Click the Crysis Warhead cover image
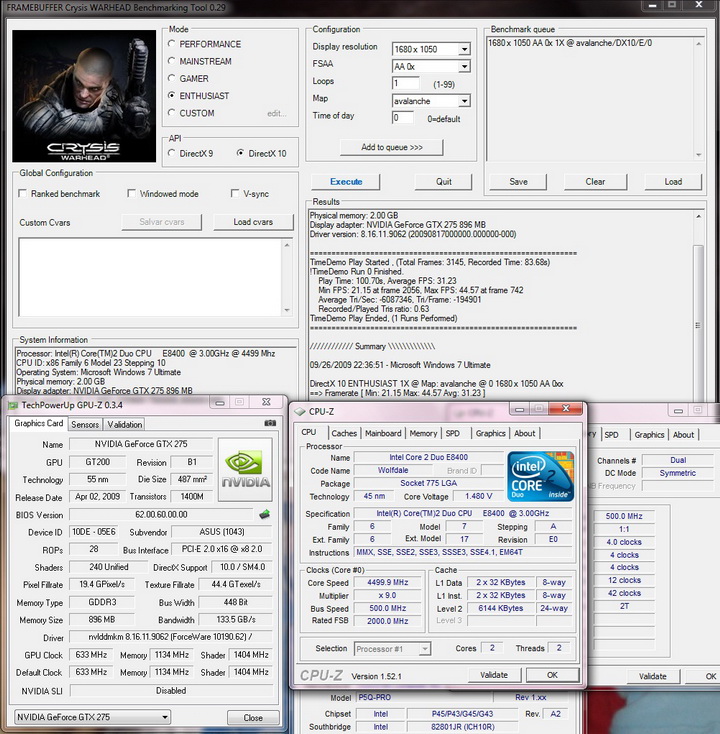Screen dimensions: 720x734 [x=84, y=96]
